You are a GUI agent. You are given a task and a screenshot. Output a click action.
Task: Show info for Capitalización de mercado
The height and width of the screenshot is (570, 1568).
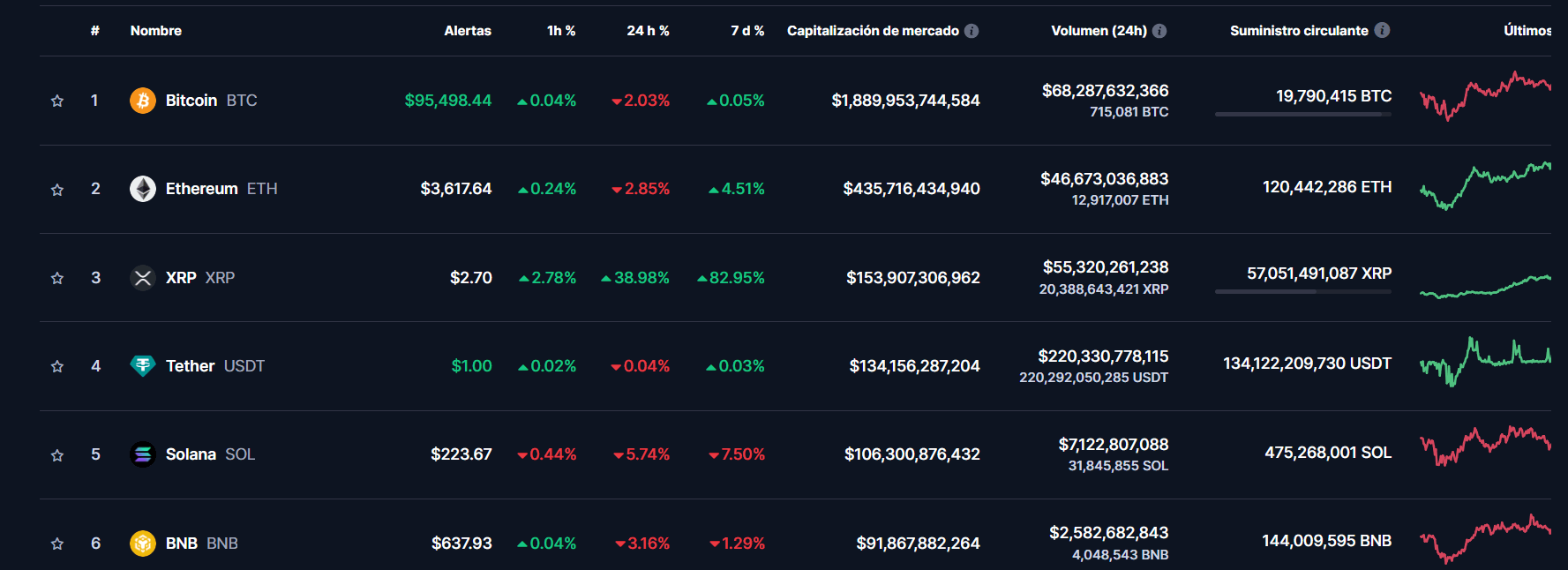point(972,31)
